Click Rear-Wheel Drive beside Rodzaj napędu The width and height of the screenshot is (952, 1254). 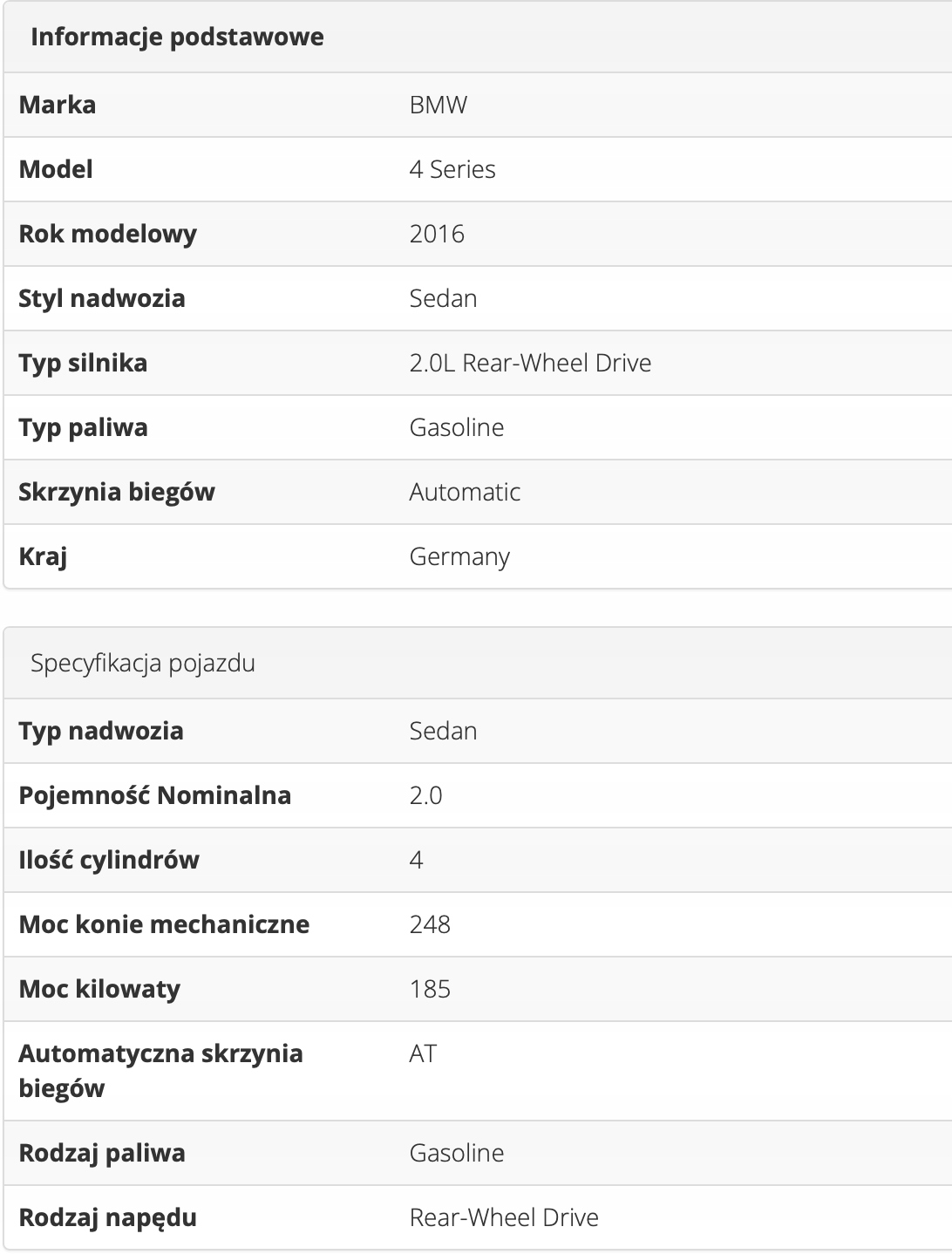pyautogui.click(x=504, y=1218)
